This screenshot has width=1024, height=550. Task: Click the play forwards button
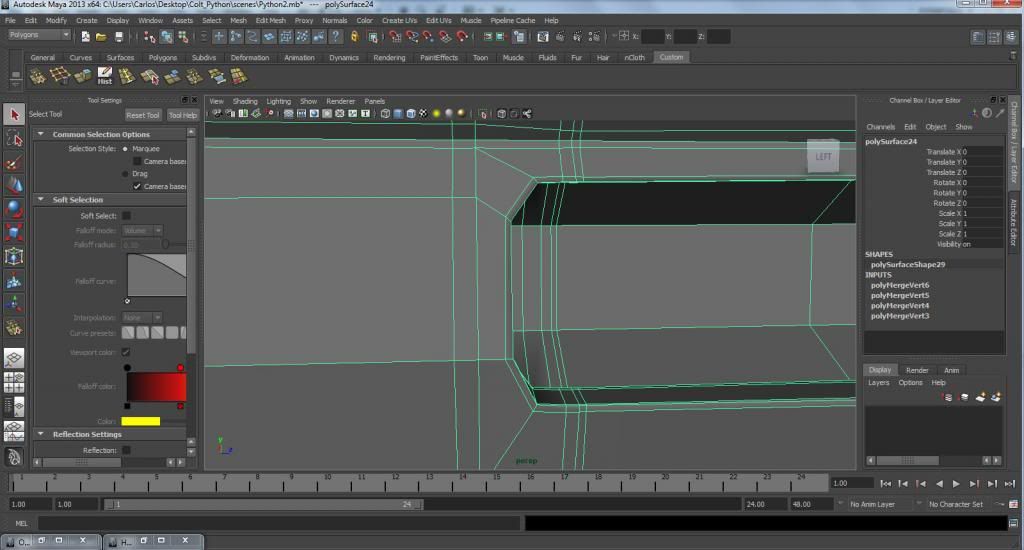[x=955, y=483]
